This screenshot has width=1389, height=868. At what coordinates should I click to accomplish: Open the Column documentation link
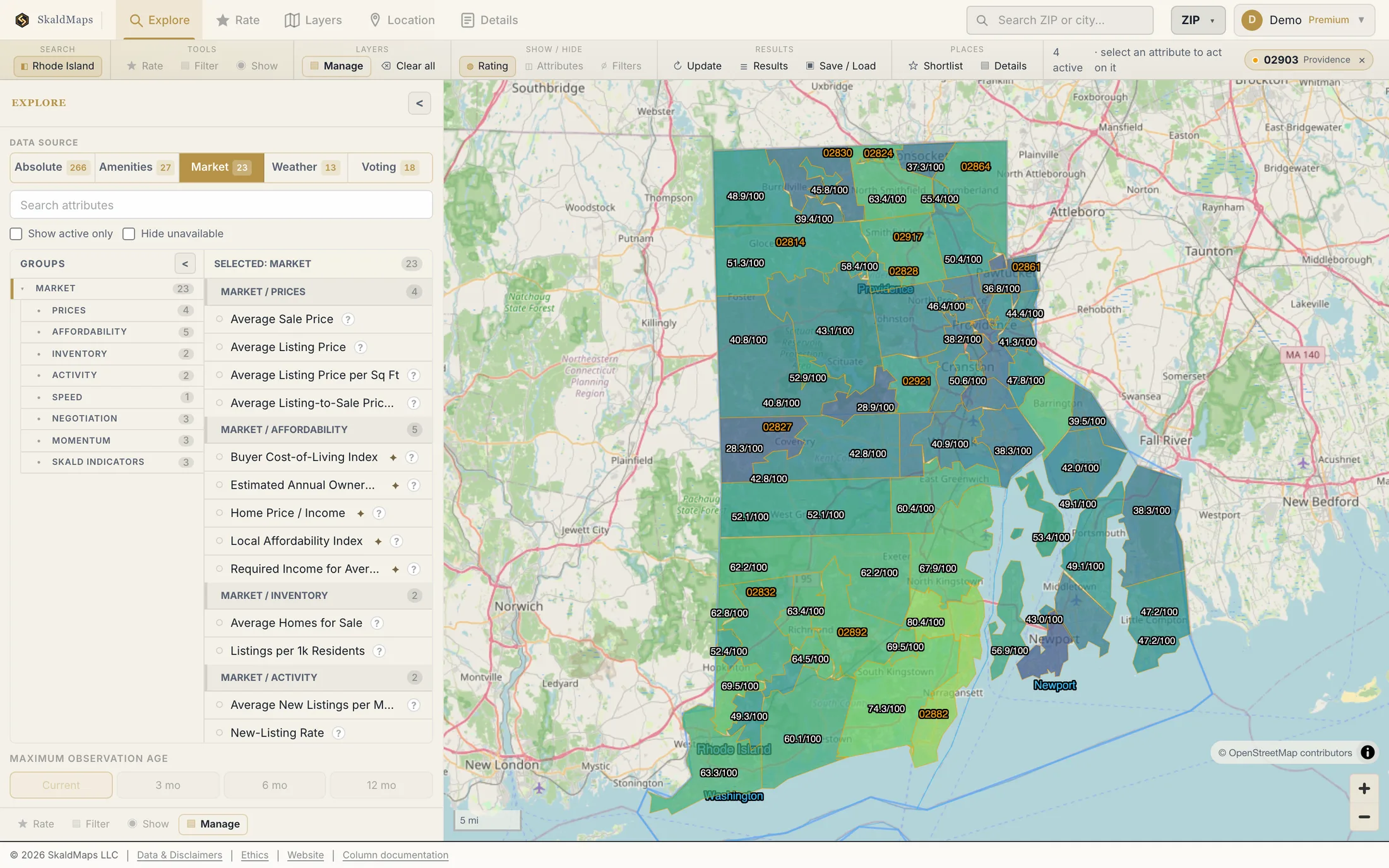pos(395,855)
